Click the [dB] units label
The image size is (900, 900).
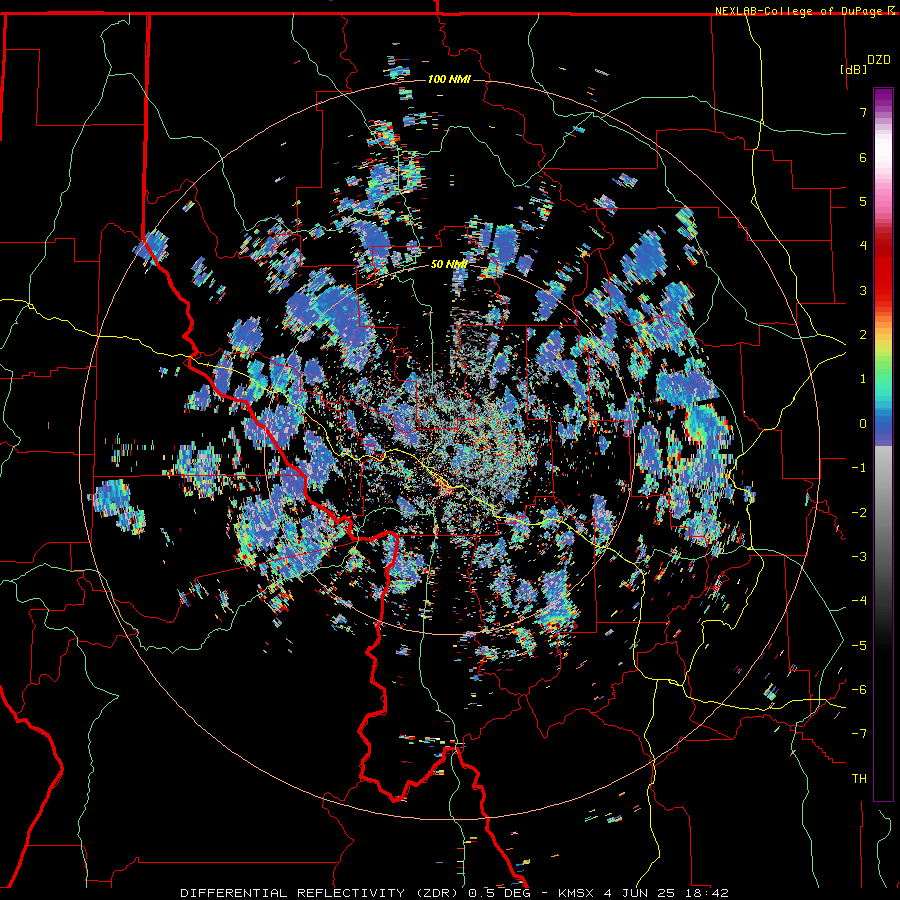tap(853, 69)
